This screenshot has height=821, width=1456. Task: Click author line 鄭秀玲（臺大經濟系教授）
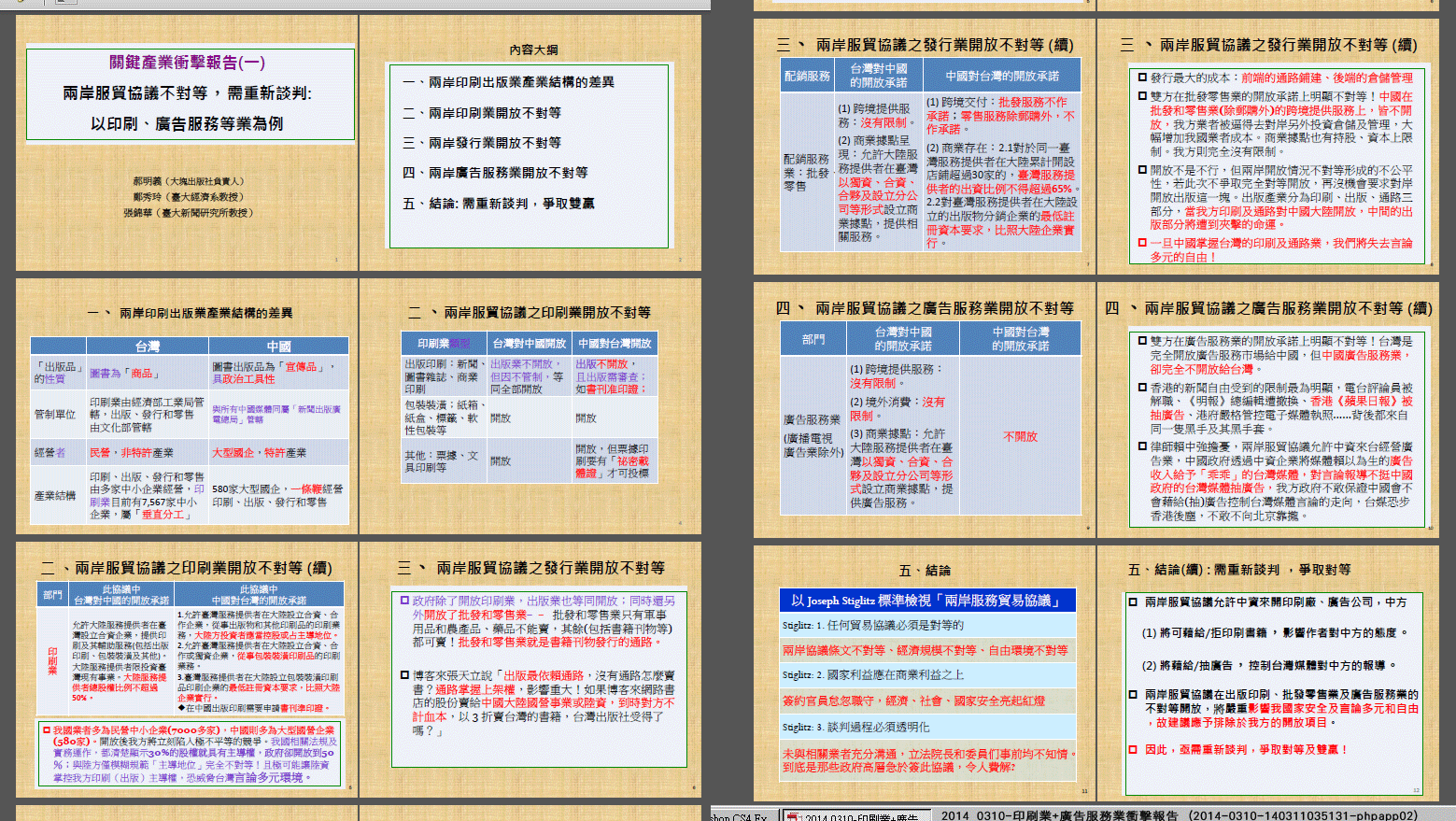[x=189, y=197]
